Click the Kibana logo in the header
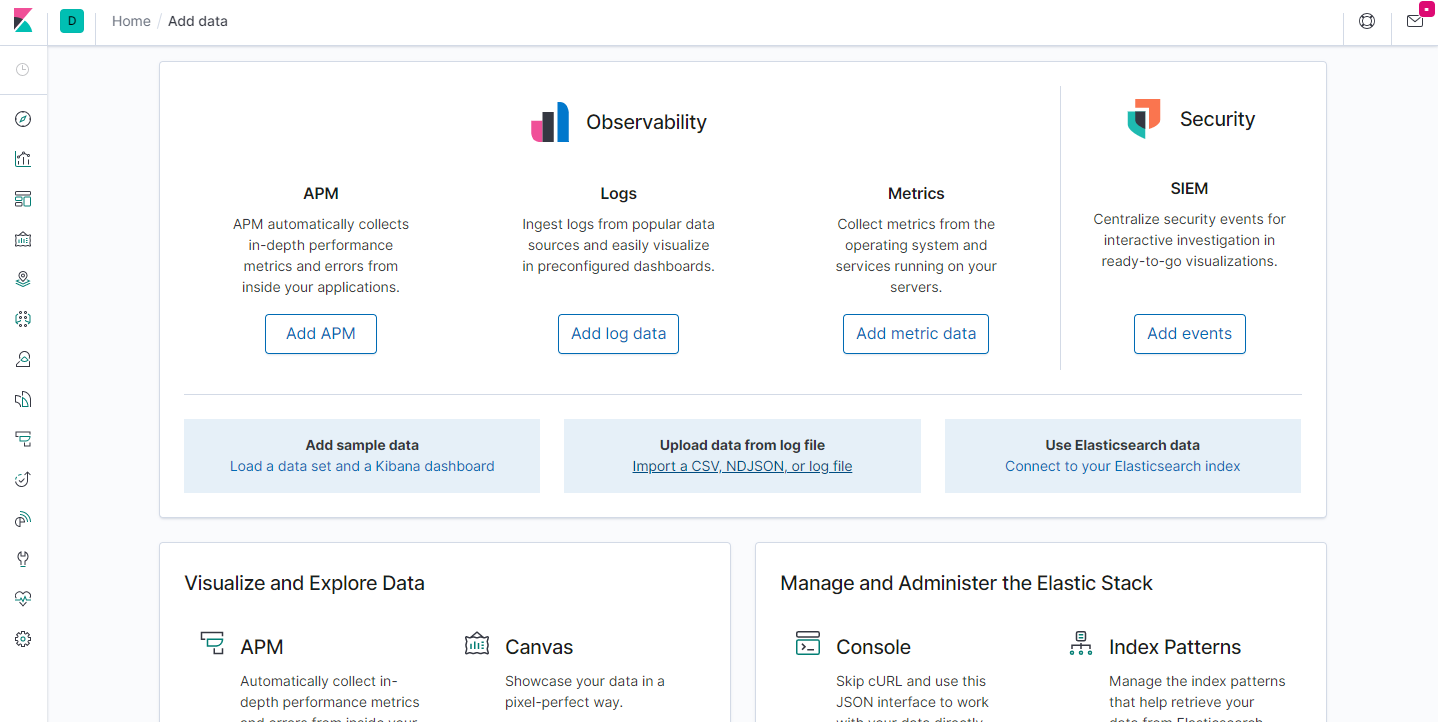The image size is (1438, 722). 23,21
